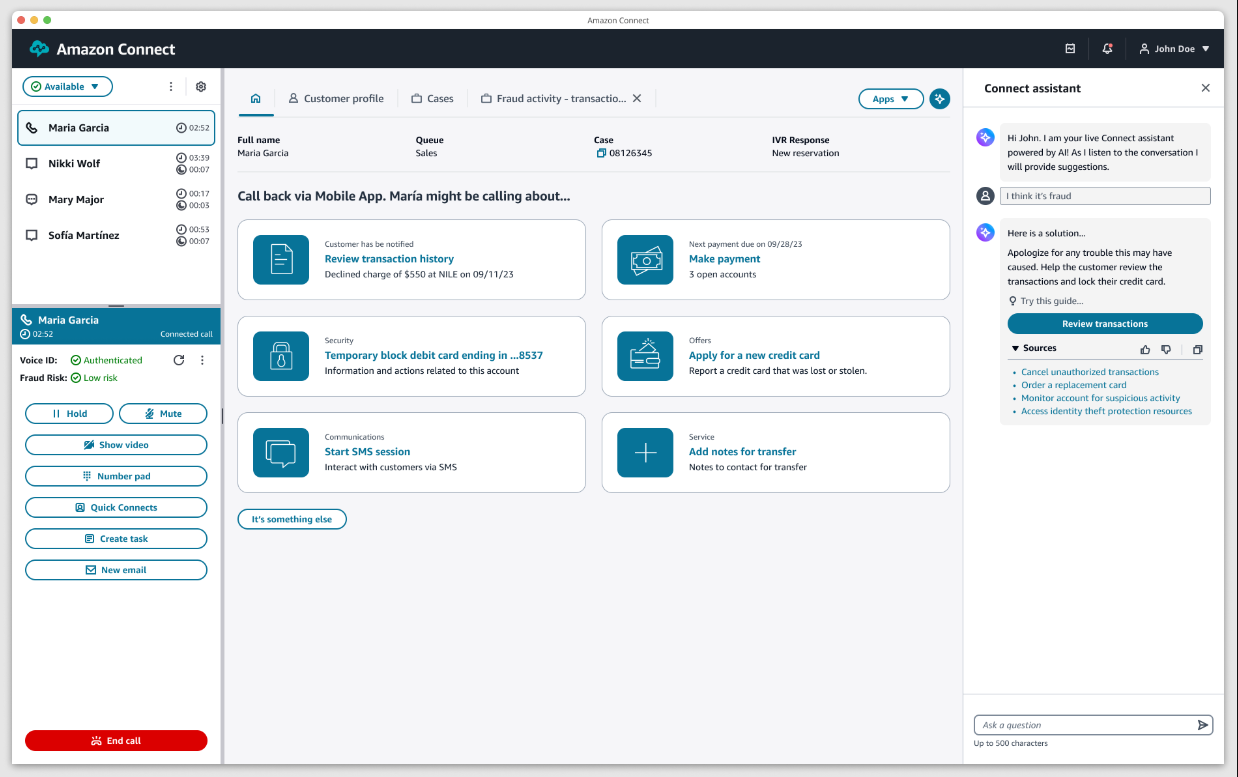Copy the case number 08126345 icon
The image size is (1238, 777).
[601, 153]
